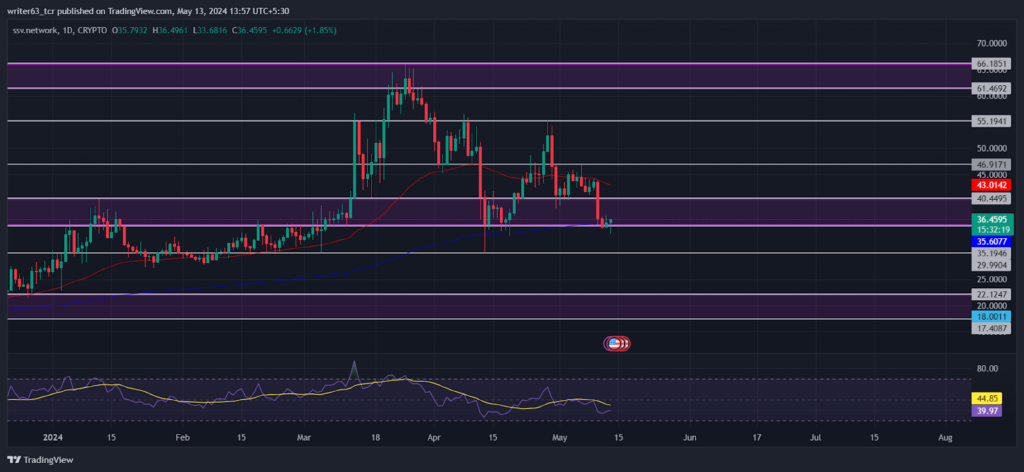Screen dimensions: 1024x472
Task: Click the blue 35.6077 moving average label
Action: (993, 242)
